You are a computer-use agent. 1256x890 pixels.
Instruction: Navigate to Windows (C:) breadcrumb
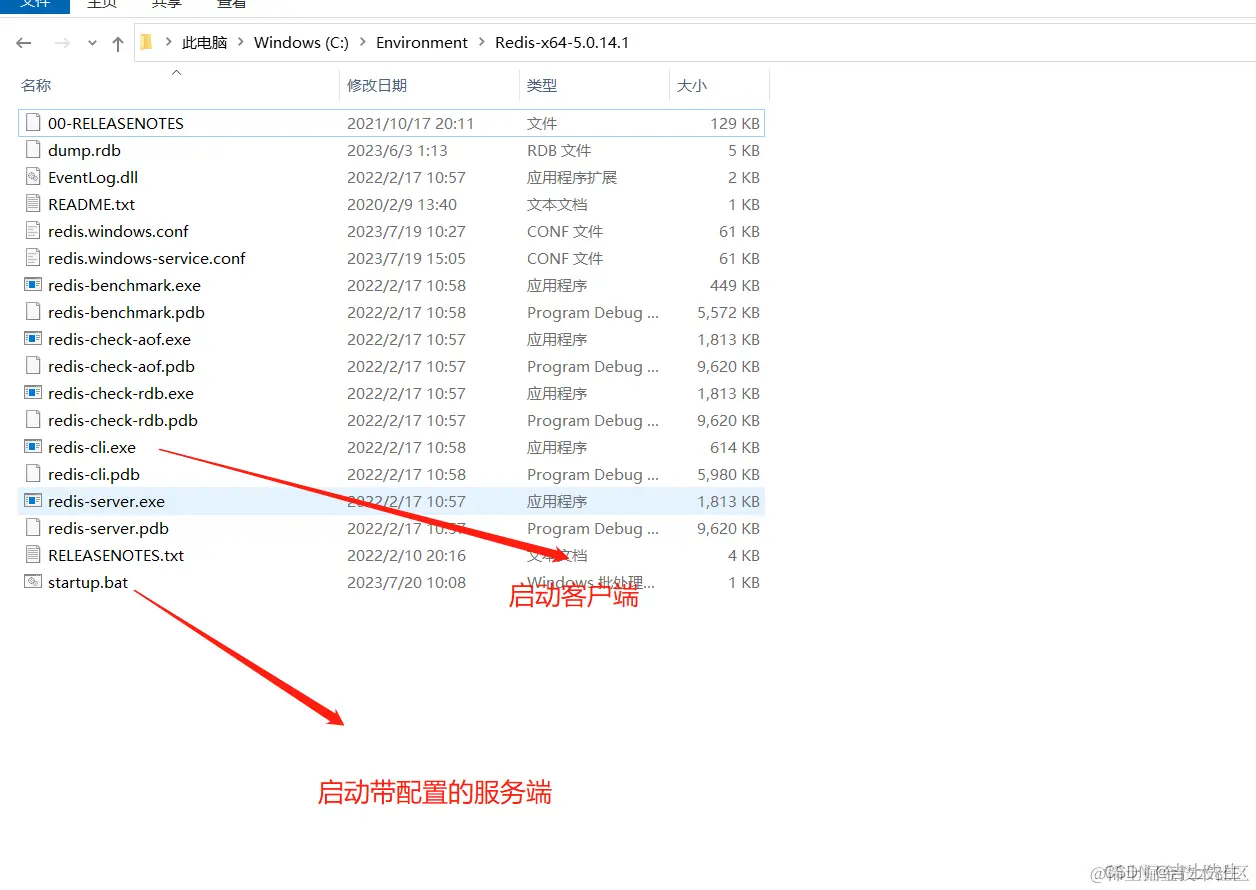click(301, 43)
